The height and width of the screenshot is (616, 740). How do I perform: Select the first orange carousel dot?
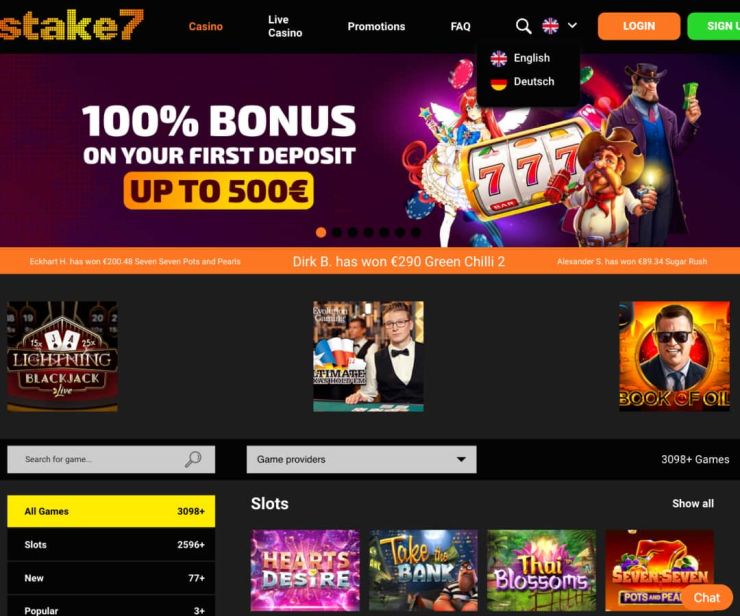click(321, 232)
